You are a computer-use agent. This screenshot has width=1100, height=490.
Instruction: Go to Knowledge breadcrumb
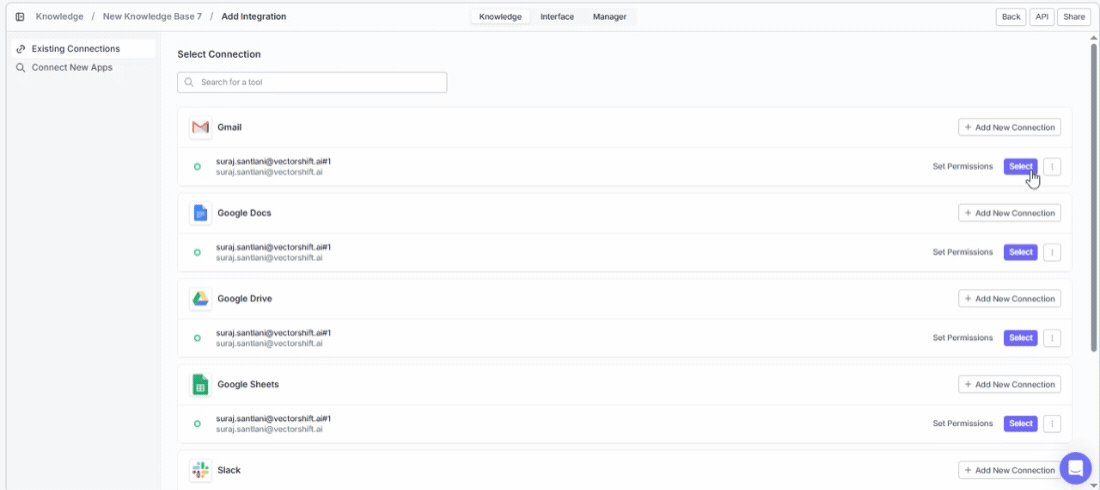click(x=60, y=17)
